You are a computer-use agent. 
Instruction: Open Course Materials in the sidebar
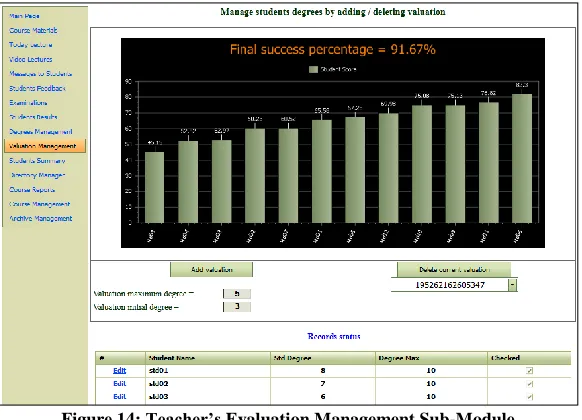coord(33,30)
